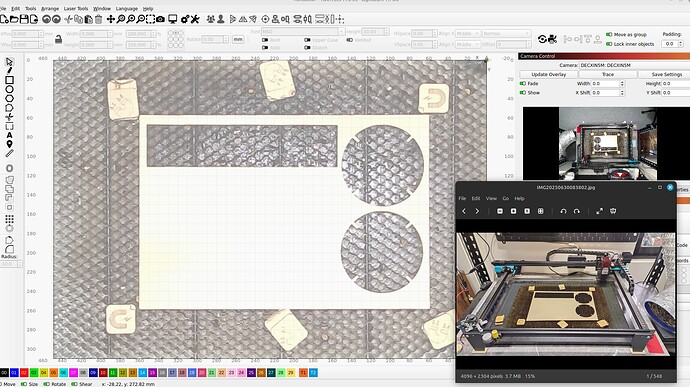Open the Arrange menu
Image resolution: width=690 pixels, height=387 pixels.
(x=50, y=8)
